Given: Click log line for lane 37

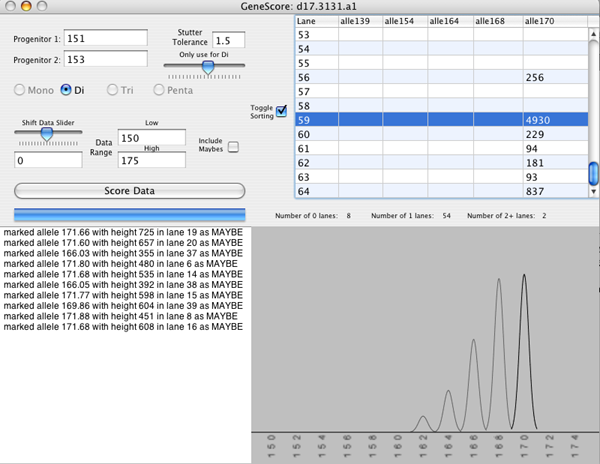Looking at the screenshot, I should click(x=123, y=253).
